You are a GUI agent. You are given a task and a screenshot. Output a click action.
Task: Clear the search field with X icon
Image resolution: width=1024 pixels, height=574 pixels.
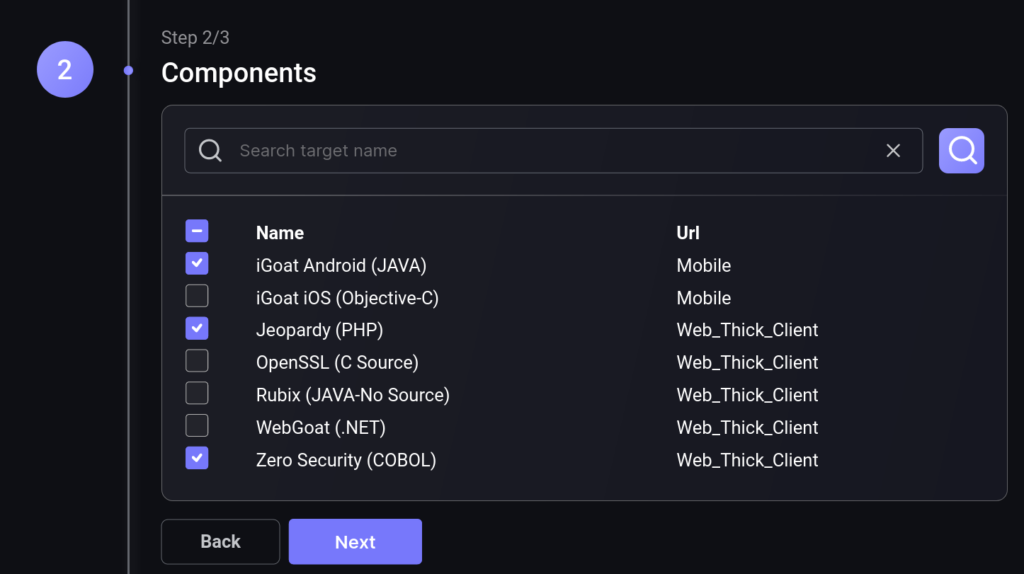tap(893, 151)
